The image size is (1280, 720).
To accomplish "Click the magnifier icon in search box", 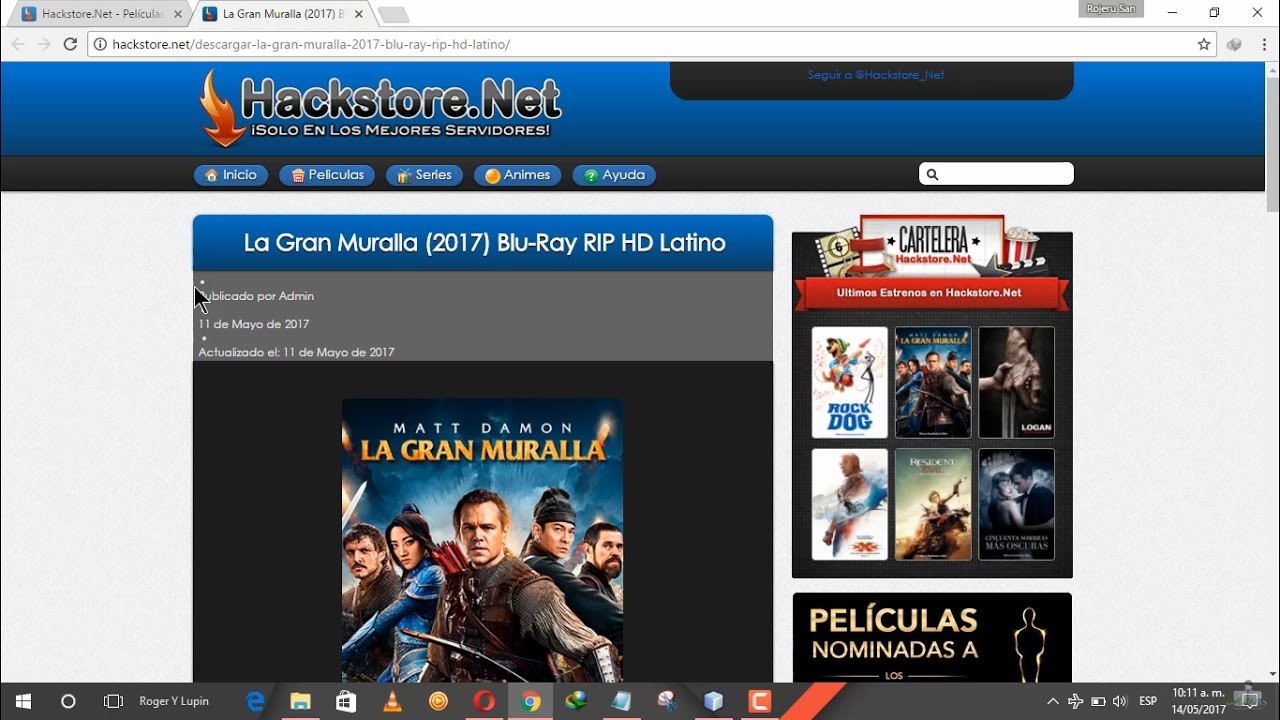I will pos(932,175).
